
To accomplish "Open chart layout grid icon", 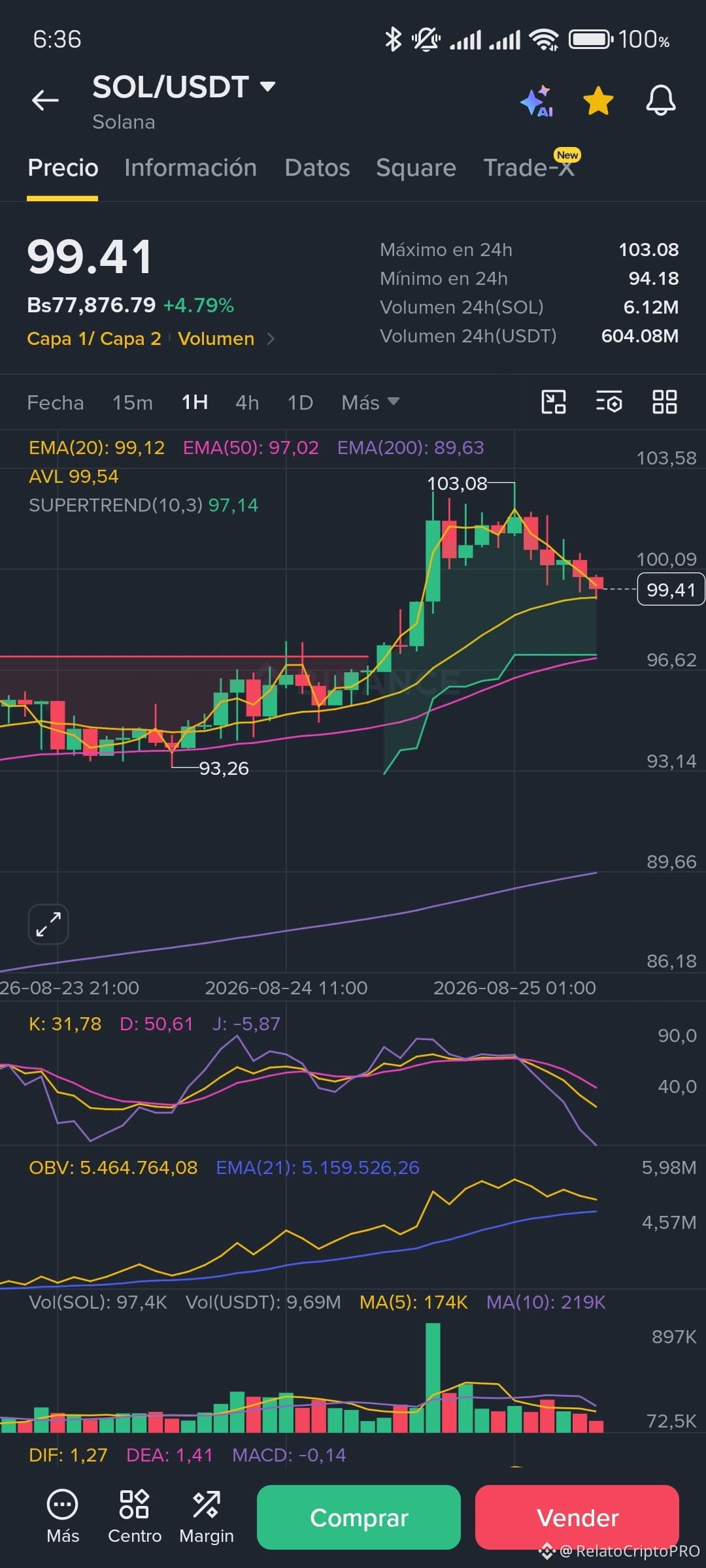I will tap(664, 402).
